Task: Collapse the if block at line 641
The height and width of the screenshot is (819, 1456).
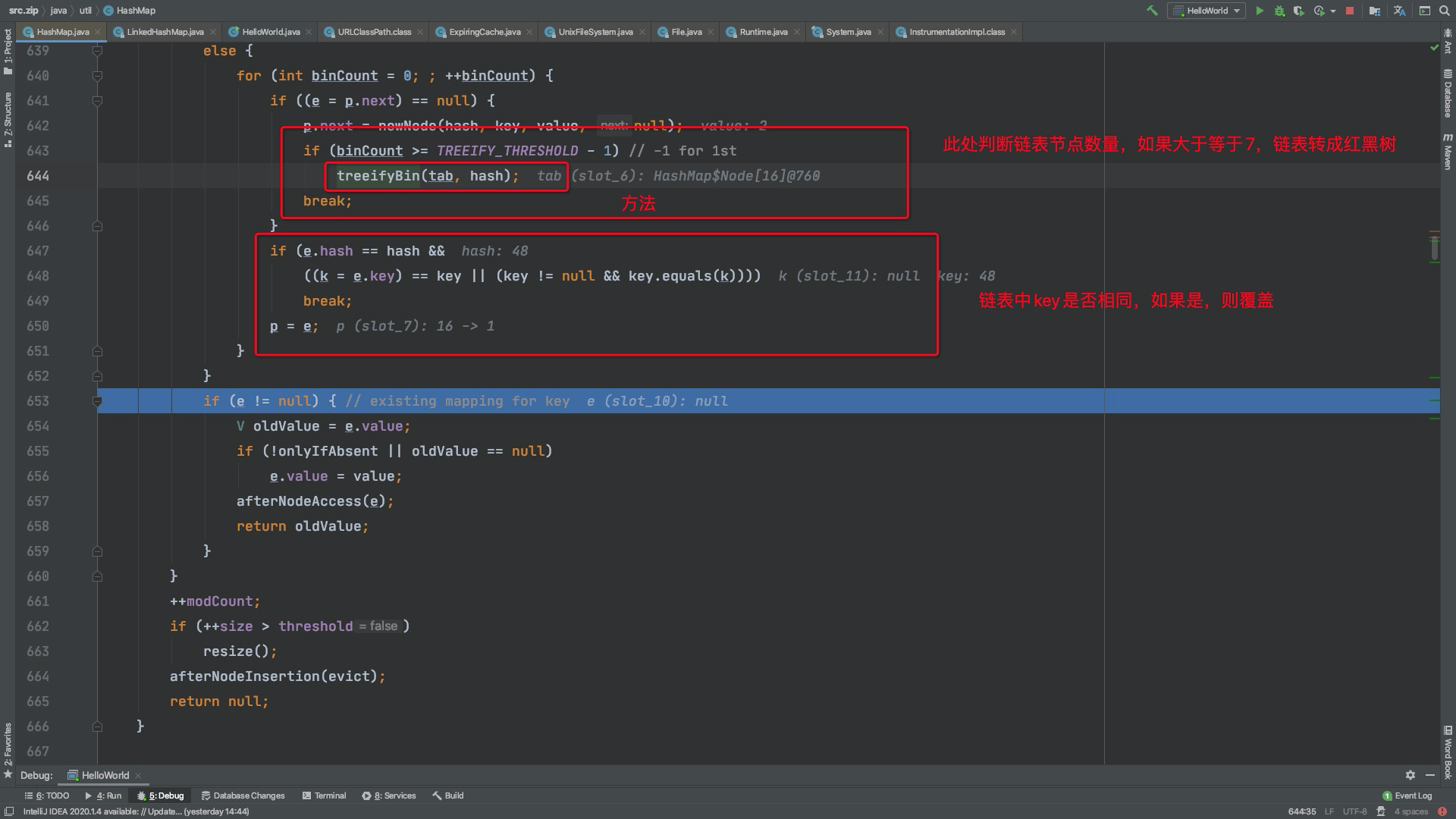Action: [97, 101]
